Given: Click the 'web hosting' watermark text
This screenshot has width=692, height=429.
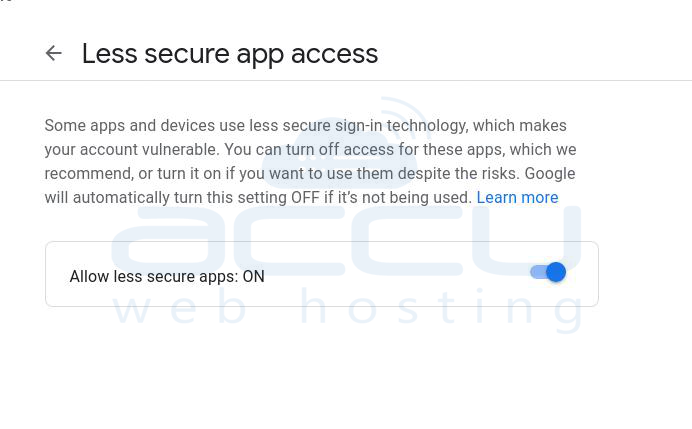Looking at the screenshot, I should coord(347,307).
